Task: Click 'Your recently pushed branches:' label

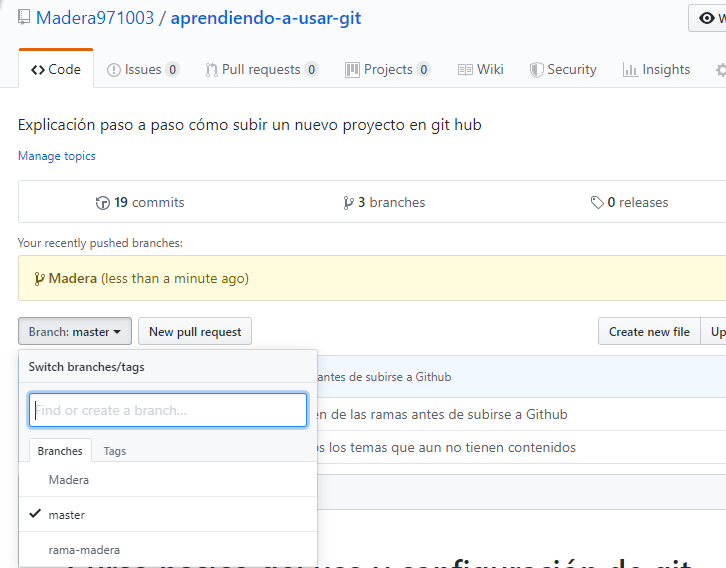Action: pos(100,243)
